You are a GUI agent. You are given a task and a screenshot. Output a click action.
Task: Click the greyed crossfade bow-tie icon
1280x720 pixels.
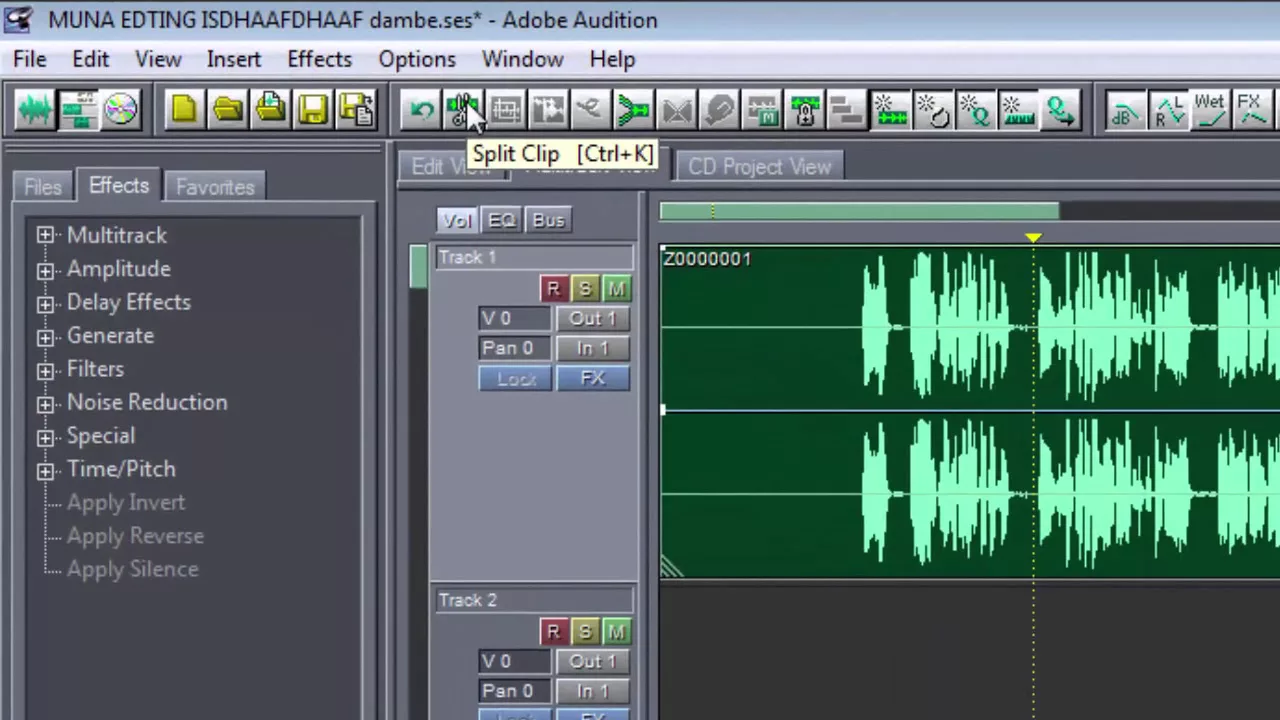pos(676,110)
